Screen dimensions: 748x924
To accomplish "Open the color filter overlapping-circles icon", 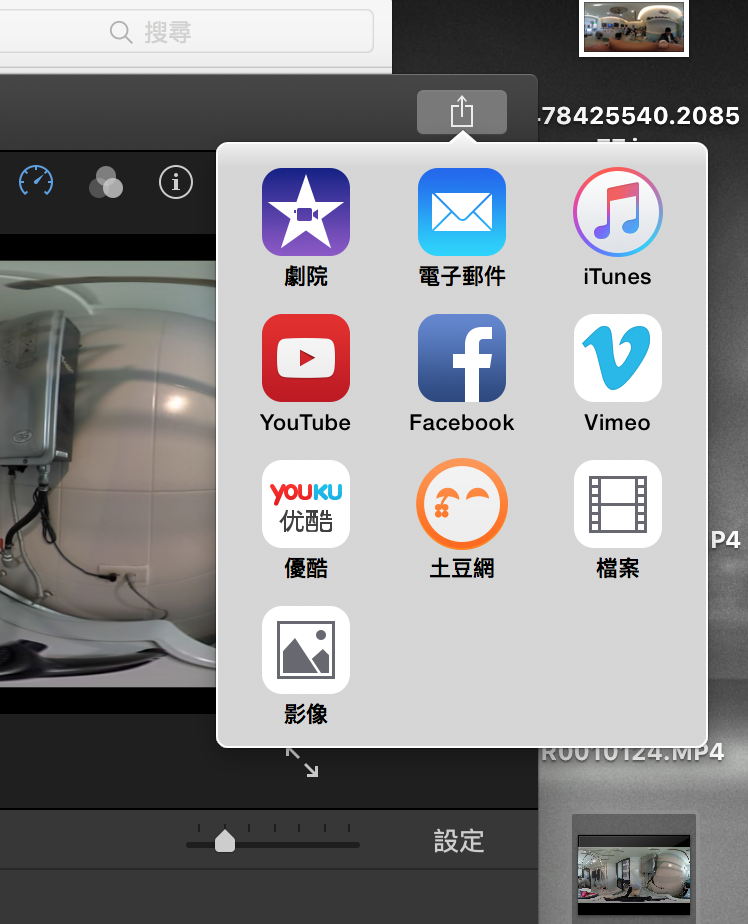I will point(106,182).
